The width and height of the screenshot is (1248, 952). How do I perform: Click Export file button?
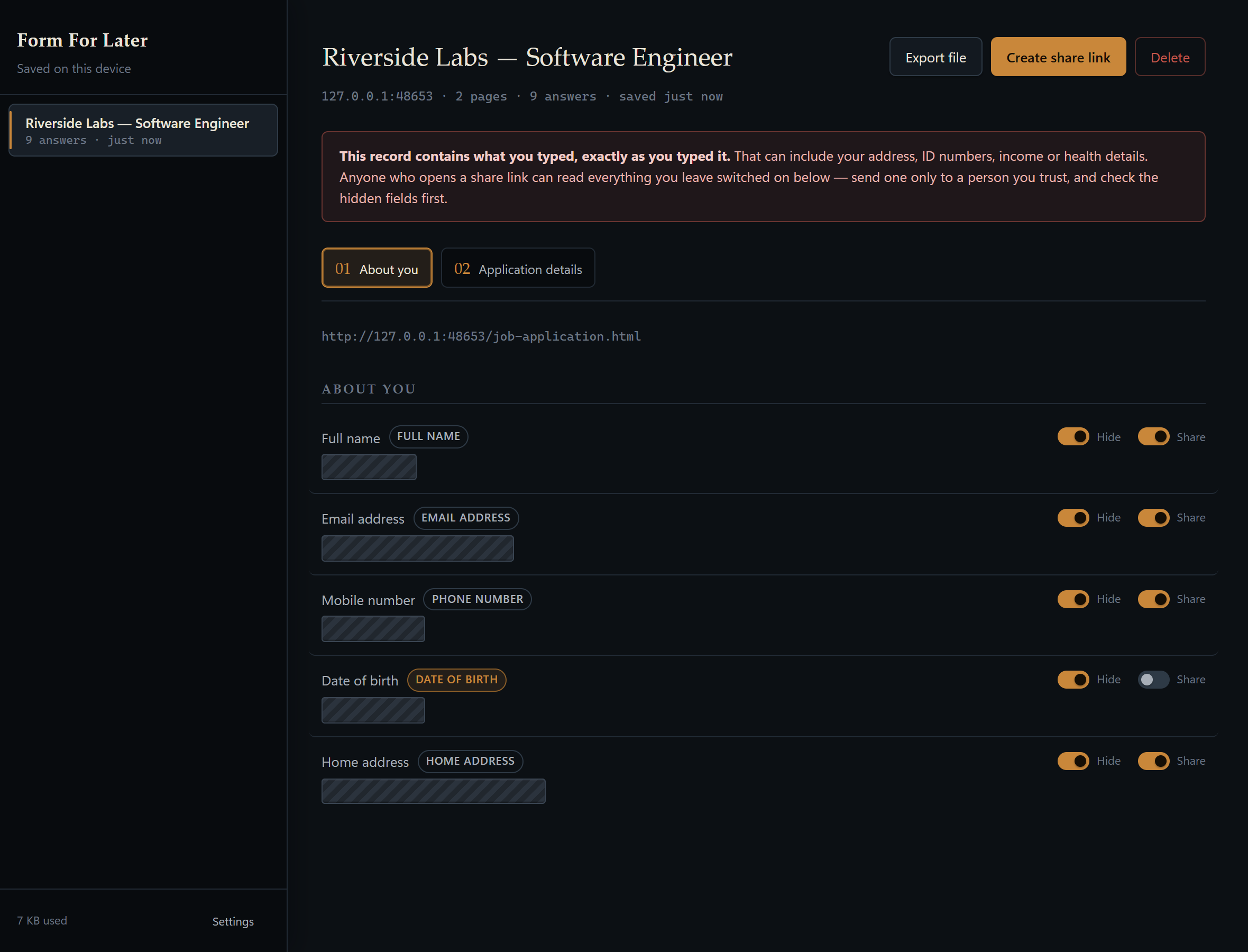[x=935, y=57]
